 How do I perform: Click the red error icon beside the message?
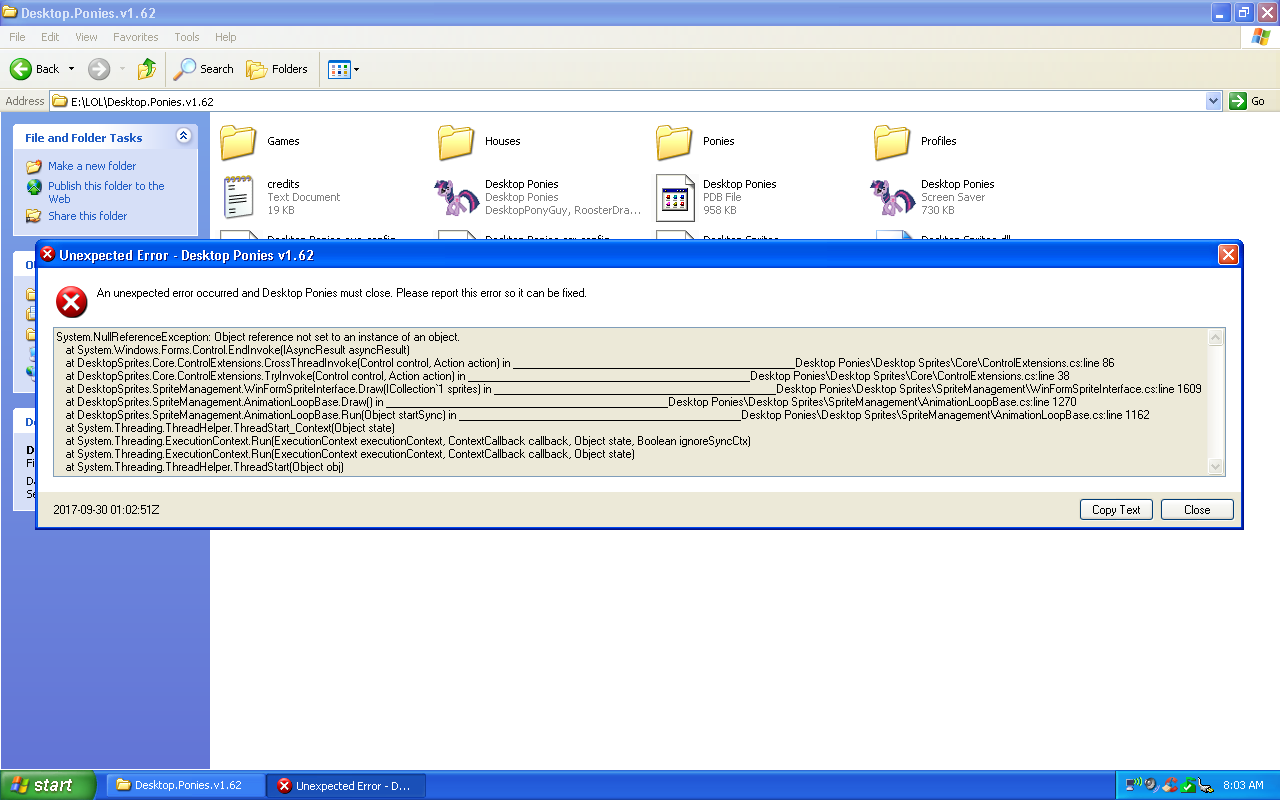(71, 301)
